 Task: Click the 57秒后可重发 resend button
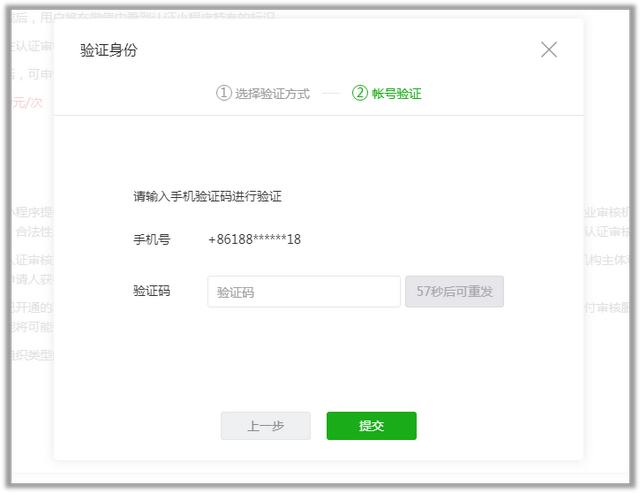click(x=454, y=292)
